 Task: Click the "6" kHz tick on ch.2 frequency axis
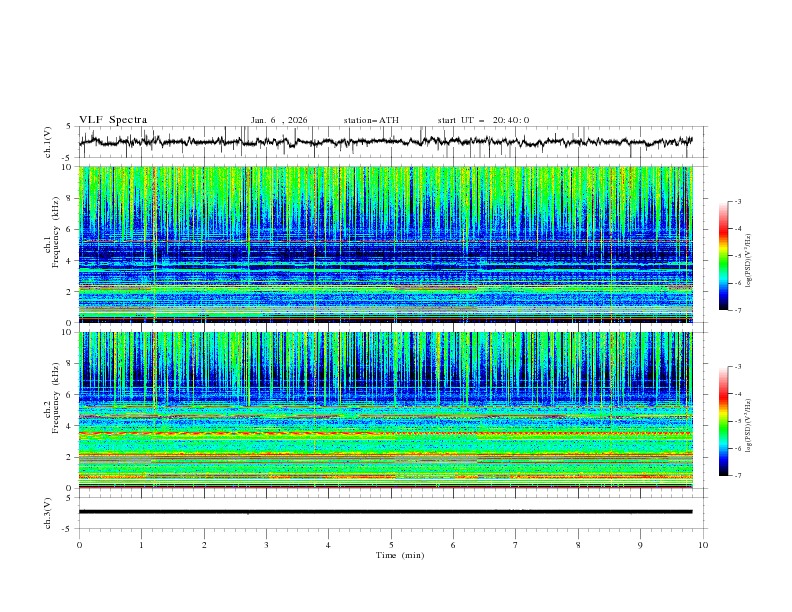70,395
